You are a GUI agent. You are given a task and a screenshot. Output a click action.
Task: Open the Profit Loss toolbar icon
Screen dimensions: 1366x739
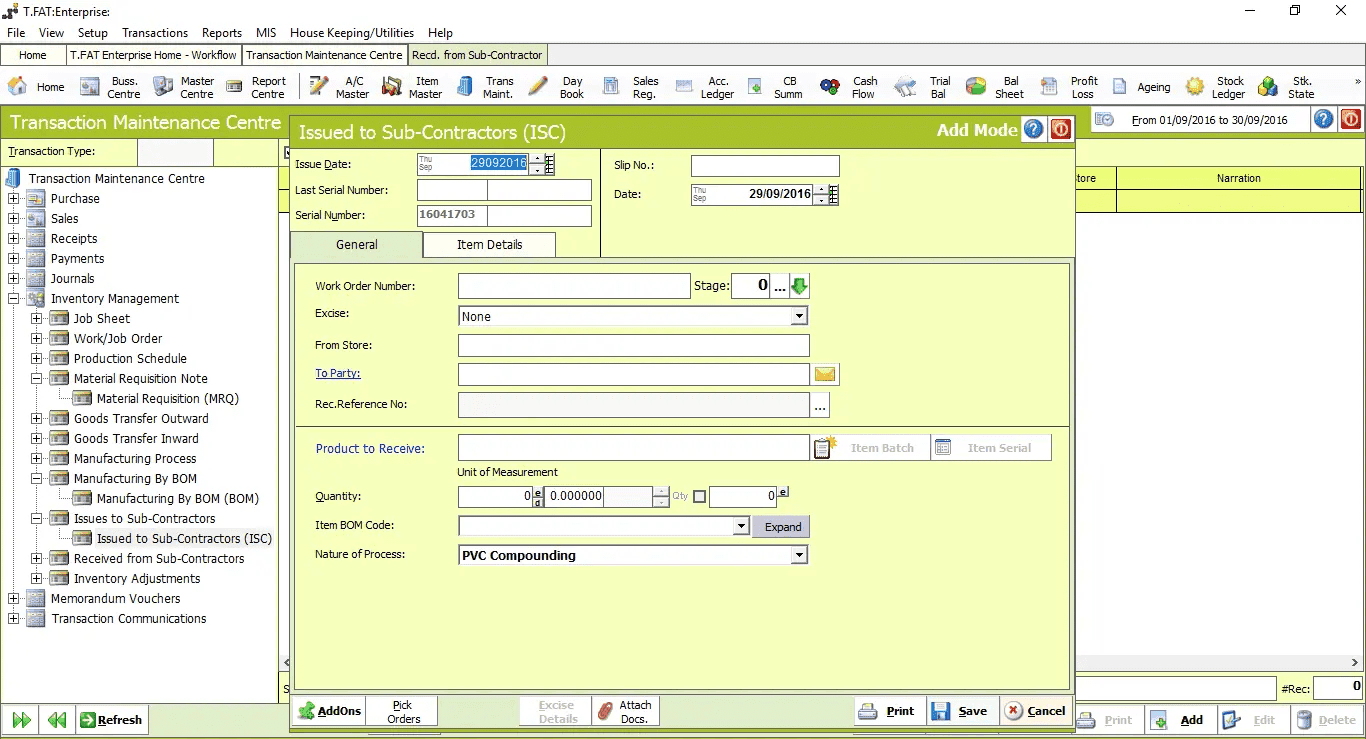coord(1068,87)
